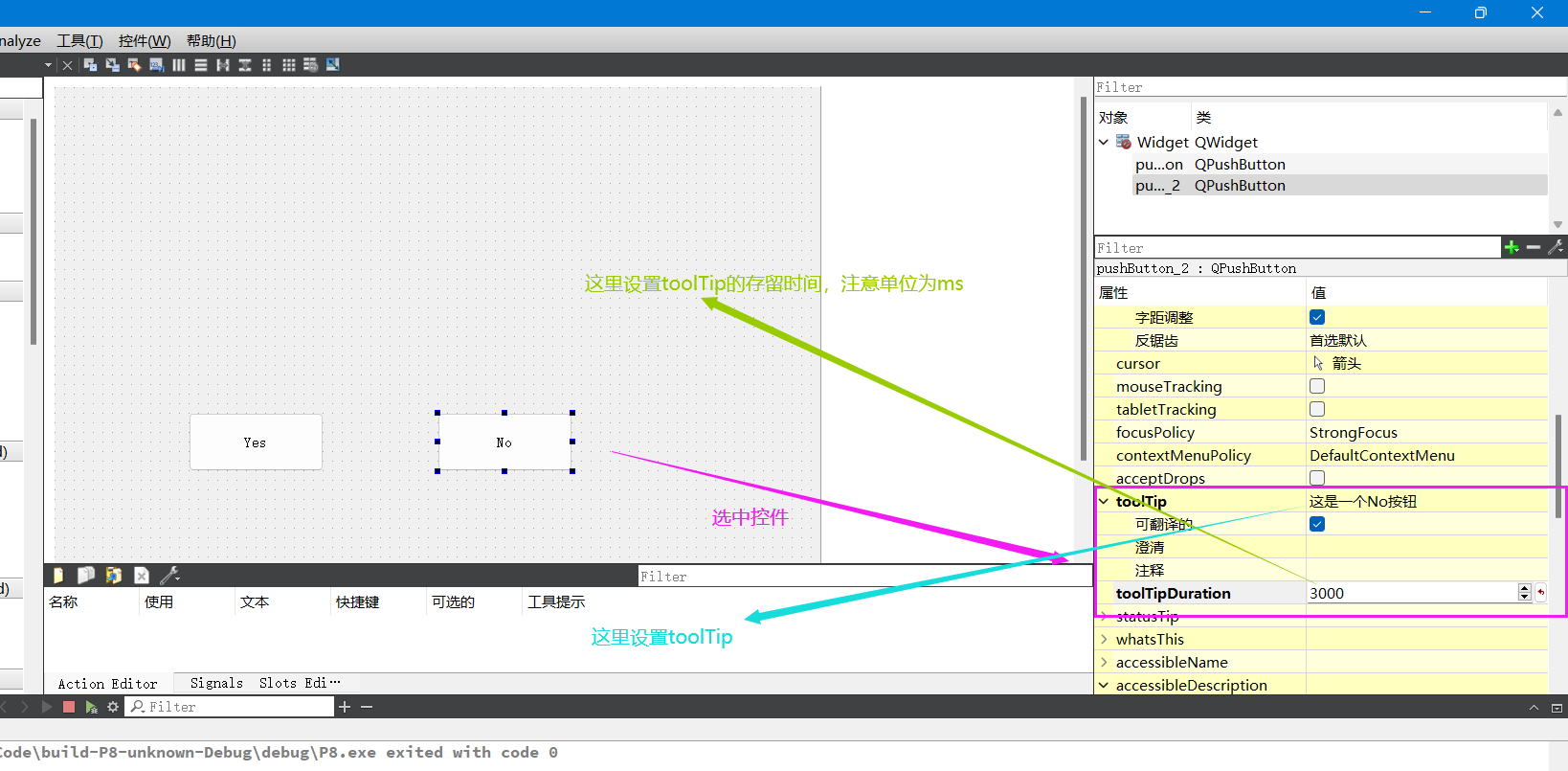The image size is (1568, 771).
Task: Select the No button on the form
Action: pos(504,442)
